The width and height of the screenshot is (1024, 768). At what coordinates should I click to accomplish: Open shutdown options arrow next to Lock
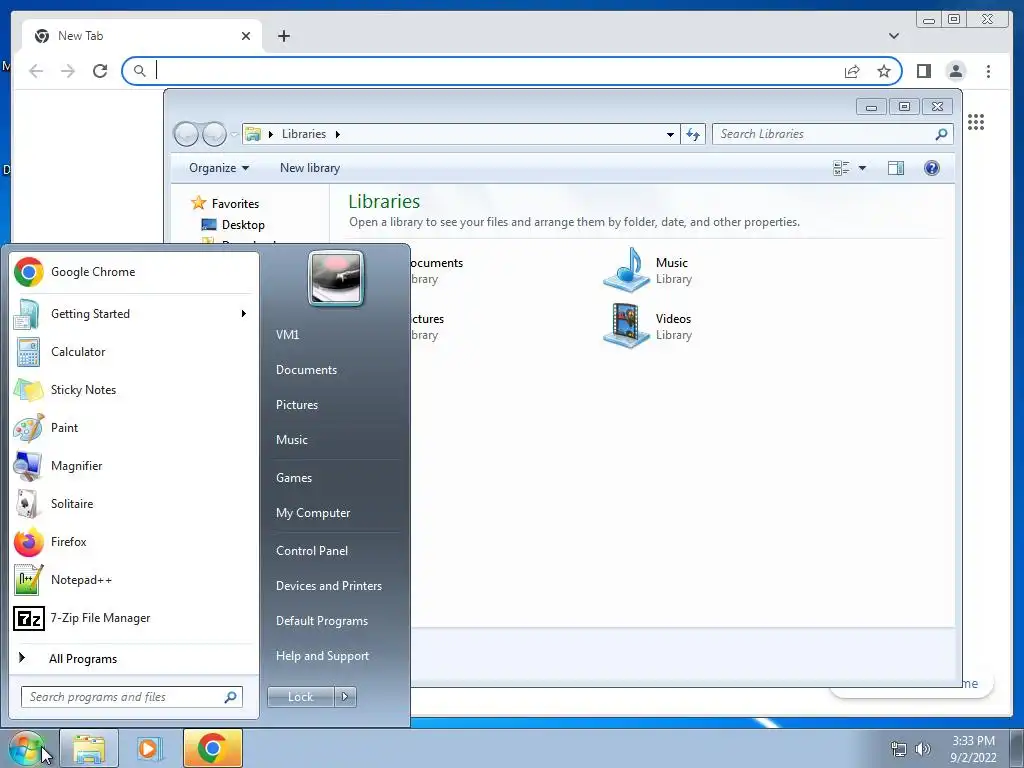(345, 697)
